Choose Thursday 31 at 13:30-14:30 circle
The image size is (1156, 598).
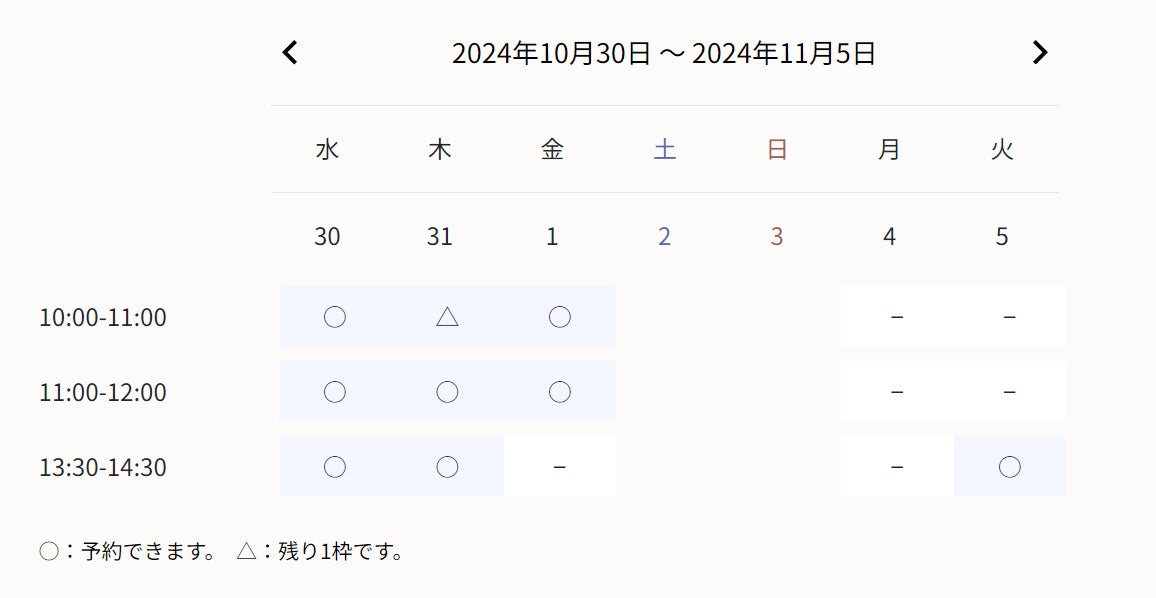coord(447,467)
